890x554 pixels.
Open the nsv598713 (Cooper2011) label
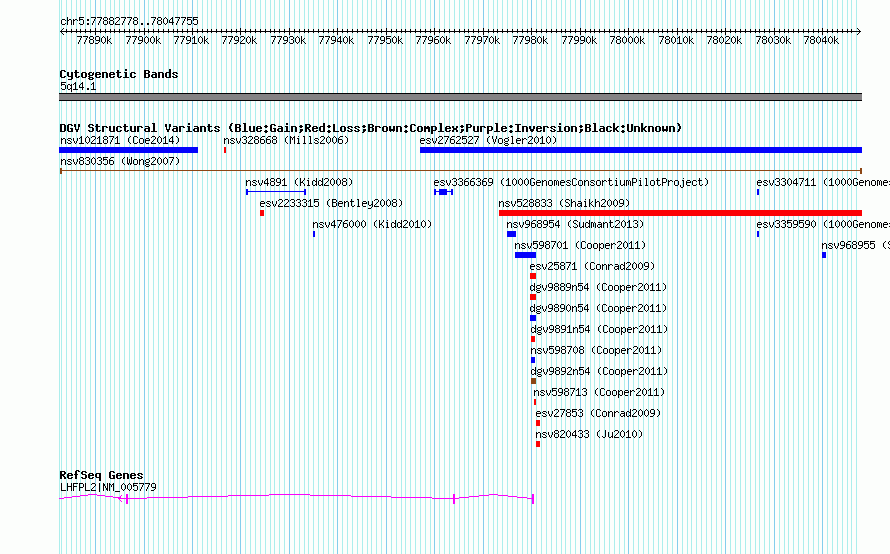pyautogui.click(x=599, y=392)
